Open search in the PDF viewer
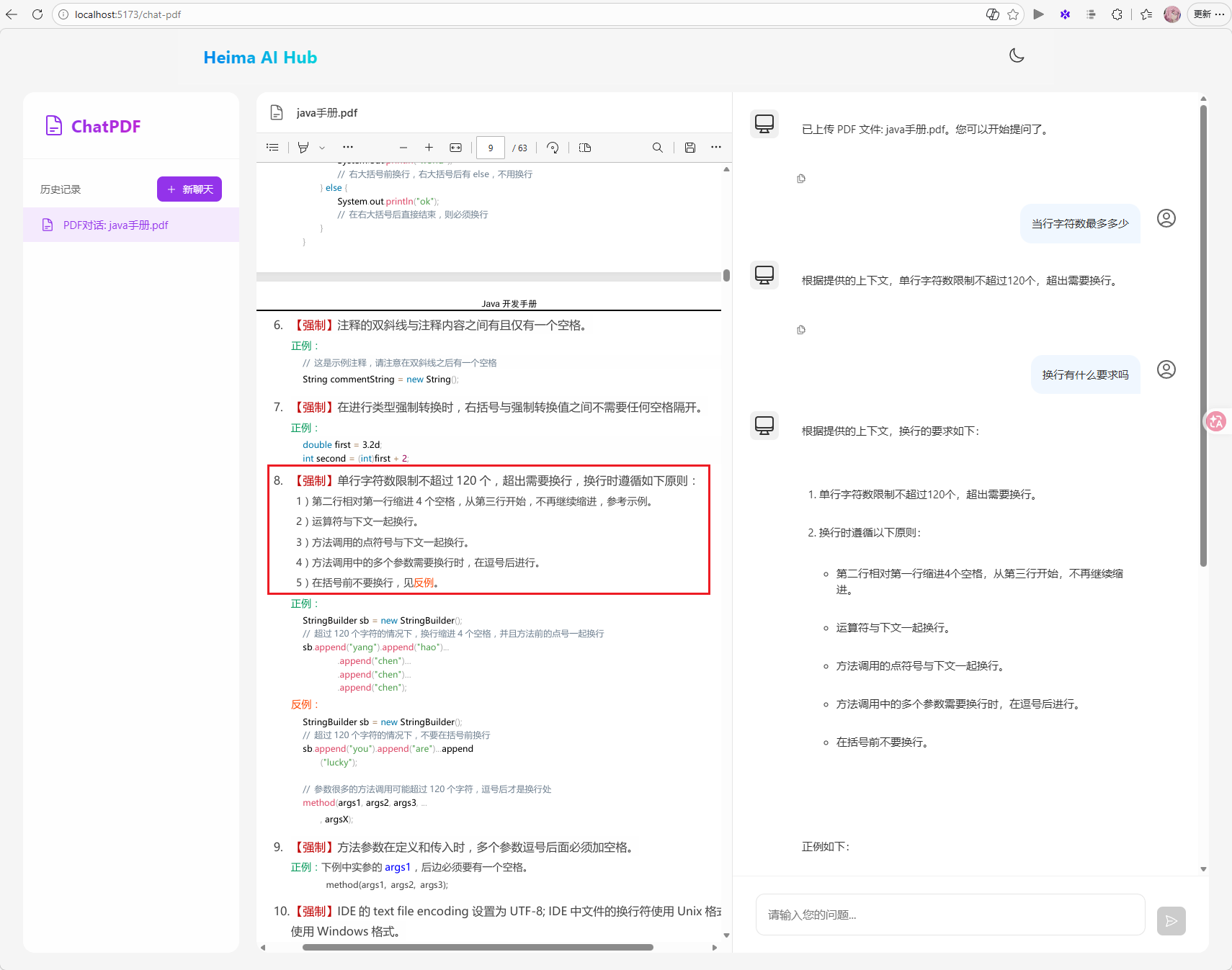Screen dimensions: 1232x970 (x=657, y=148)
